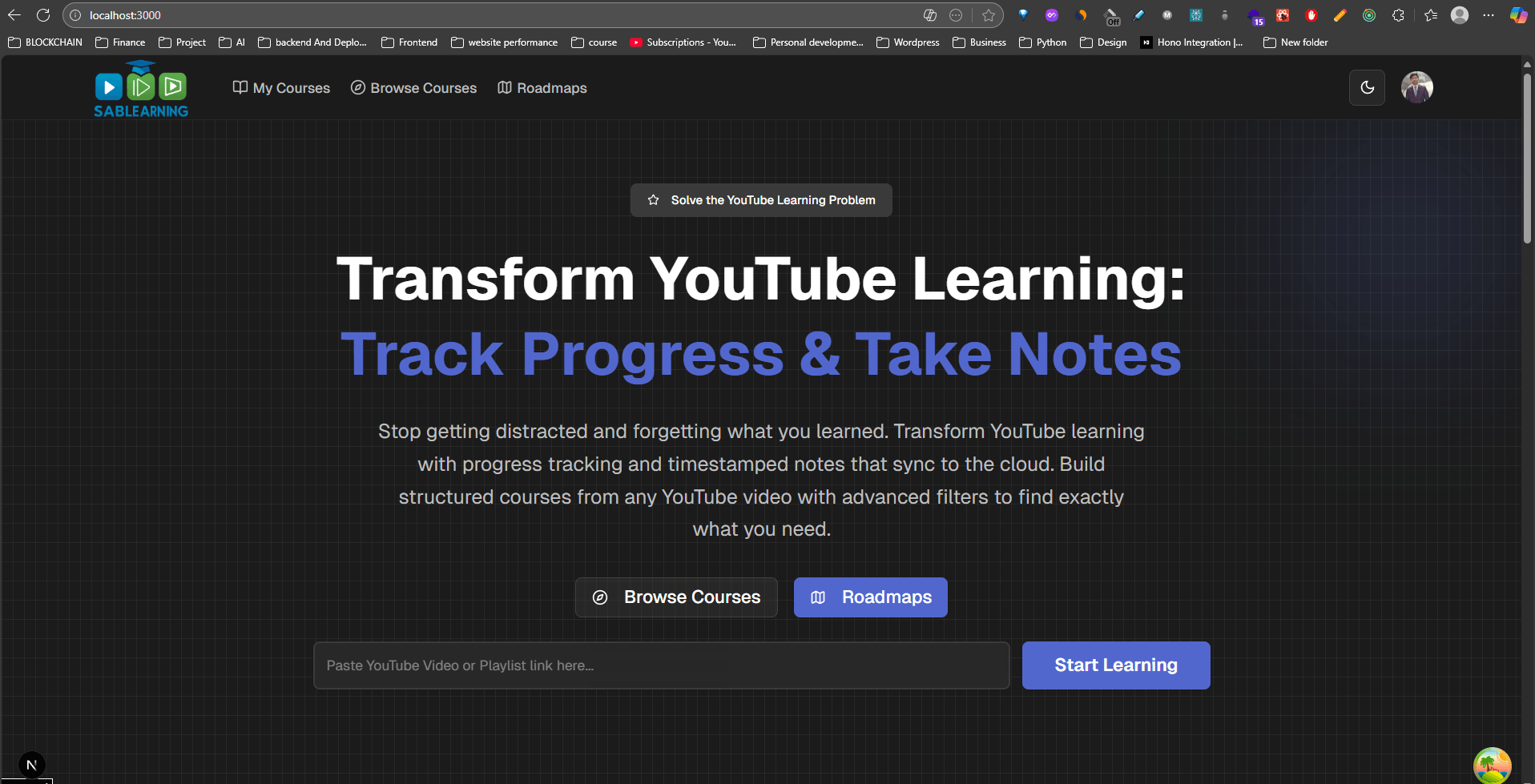Click the SabLearning logo
The width and height of the screenshot is (1535, 784).
point(141,88)
